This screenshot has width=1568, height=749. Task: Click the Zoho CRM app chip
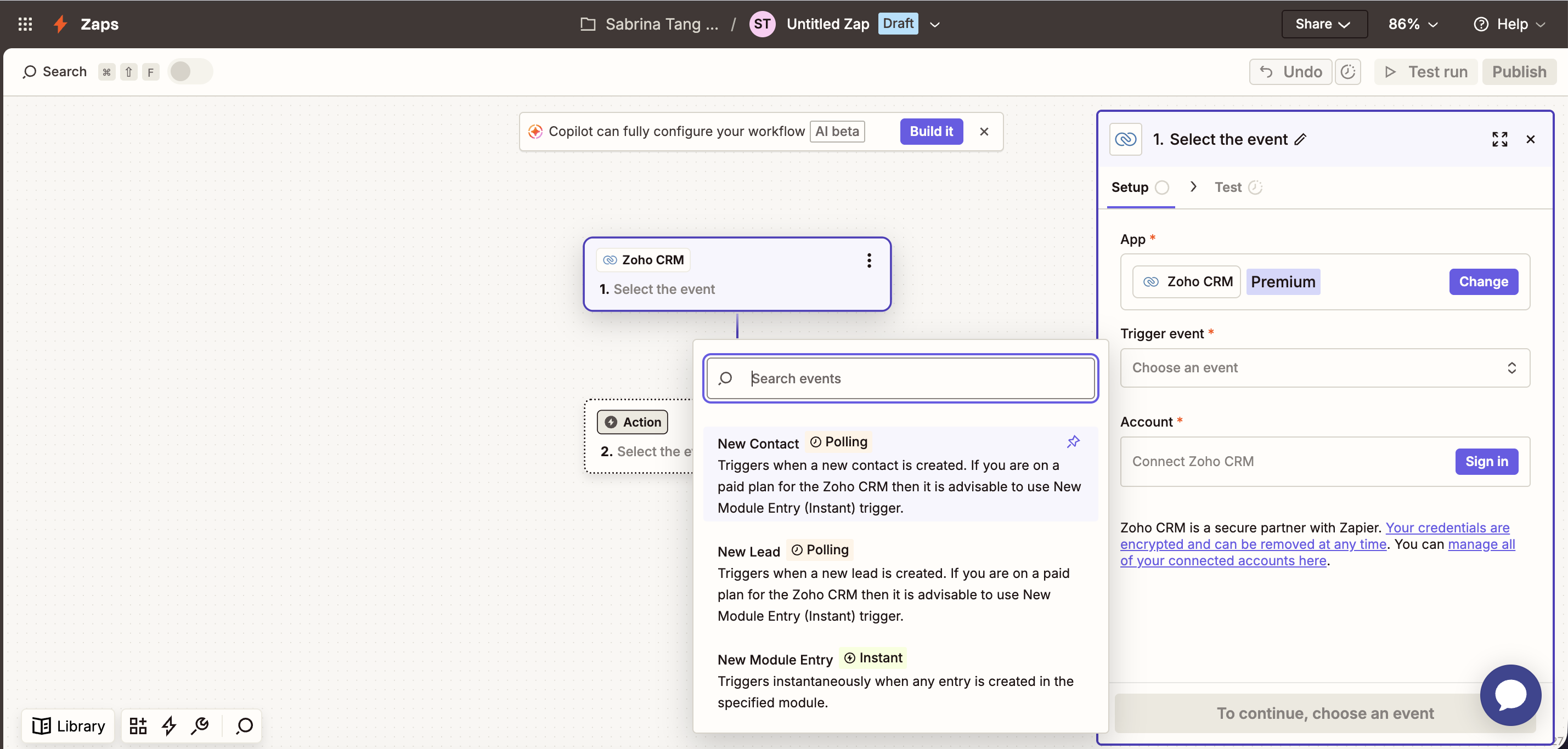pos(1186,282)
